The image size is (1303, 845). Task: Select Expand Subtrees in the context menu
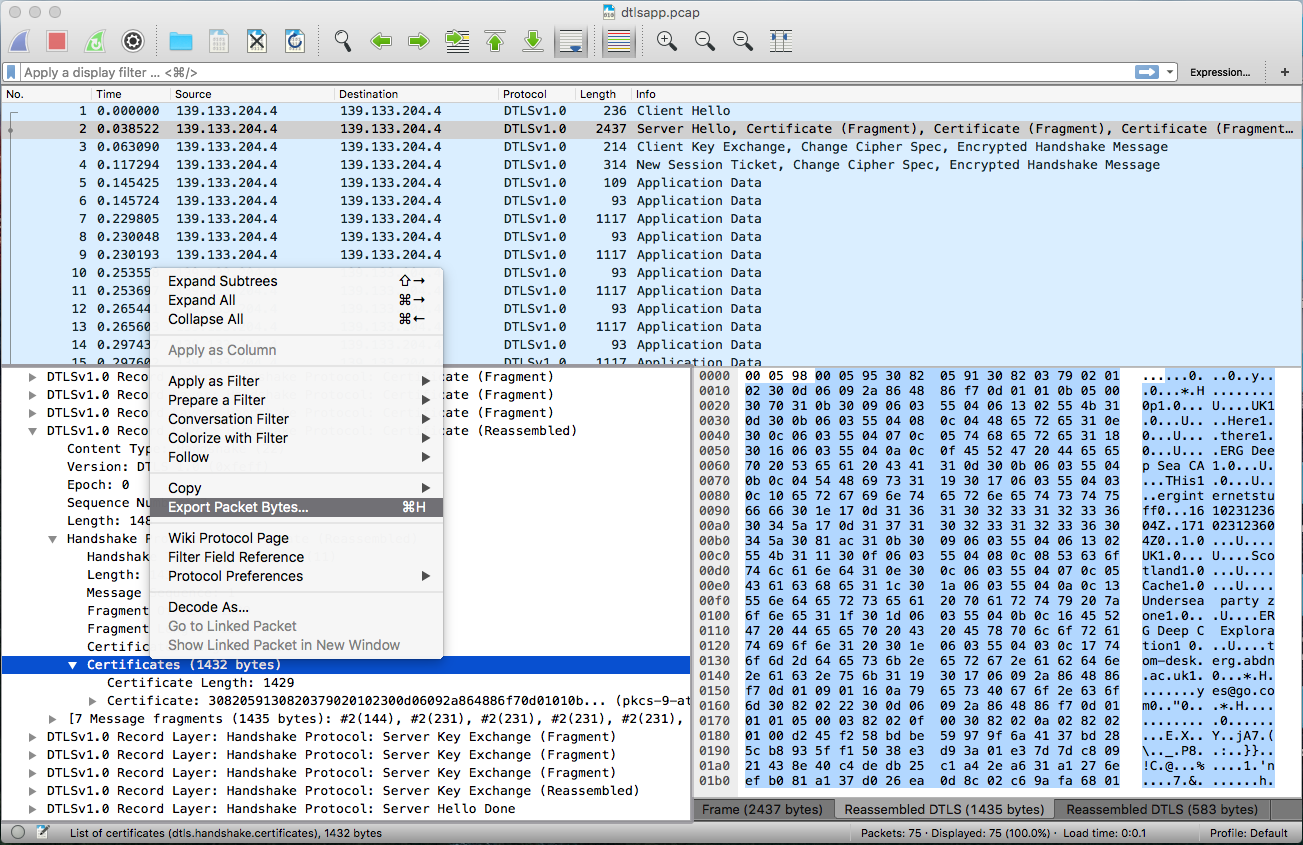[223, 281]
